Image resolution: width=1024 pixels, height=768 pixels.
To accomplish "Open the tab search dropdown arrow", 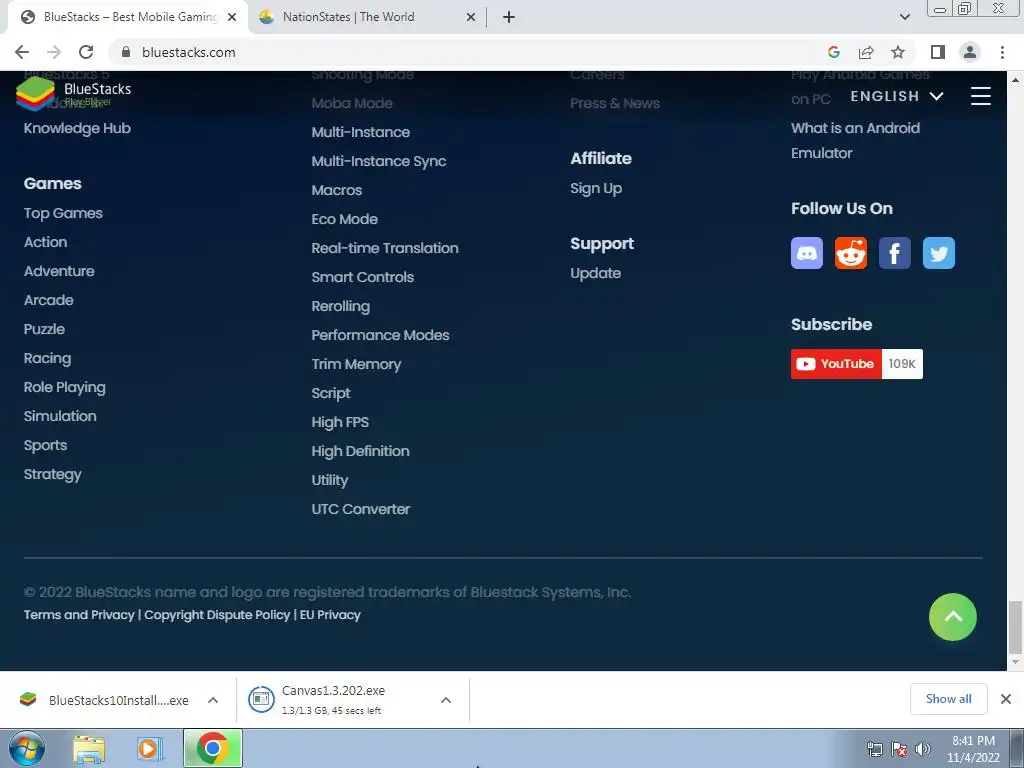I will [904, 17].
